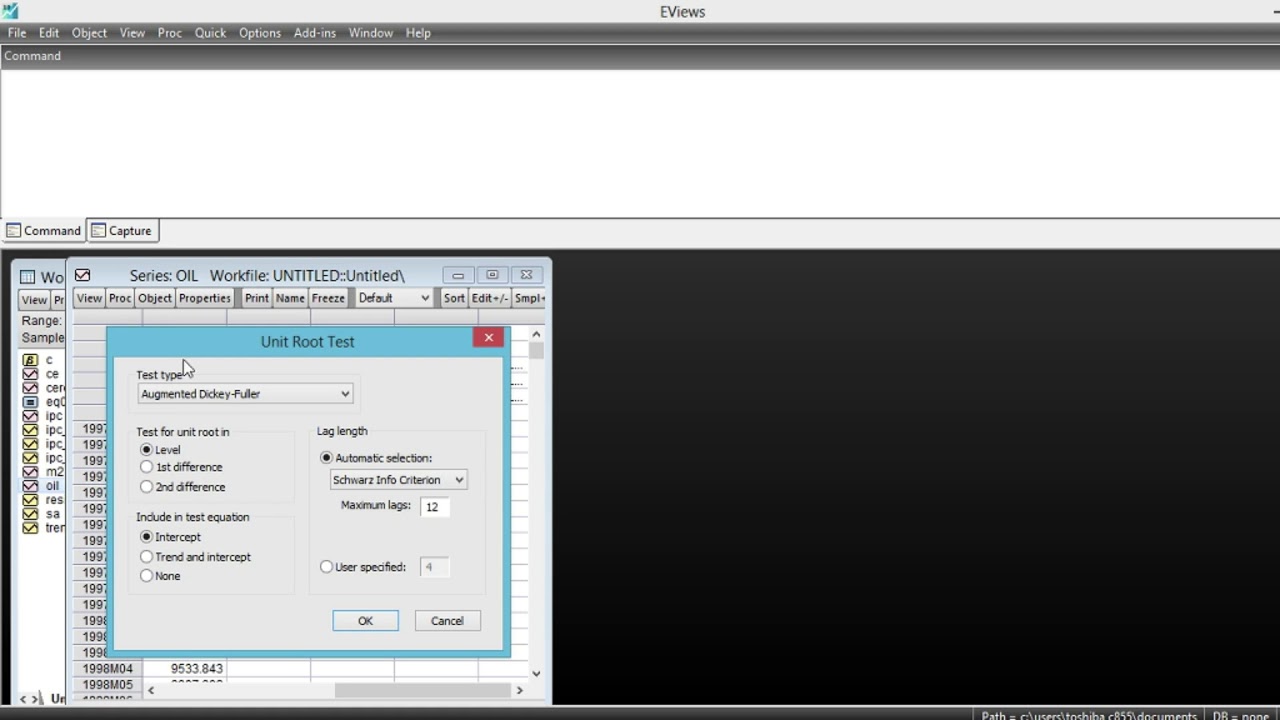Open the Proc menu in menu bar
The width and height of the screenshot is (1280, 720).
point(170,33)
